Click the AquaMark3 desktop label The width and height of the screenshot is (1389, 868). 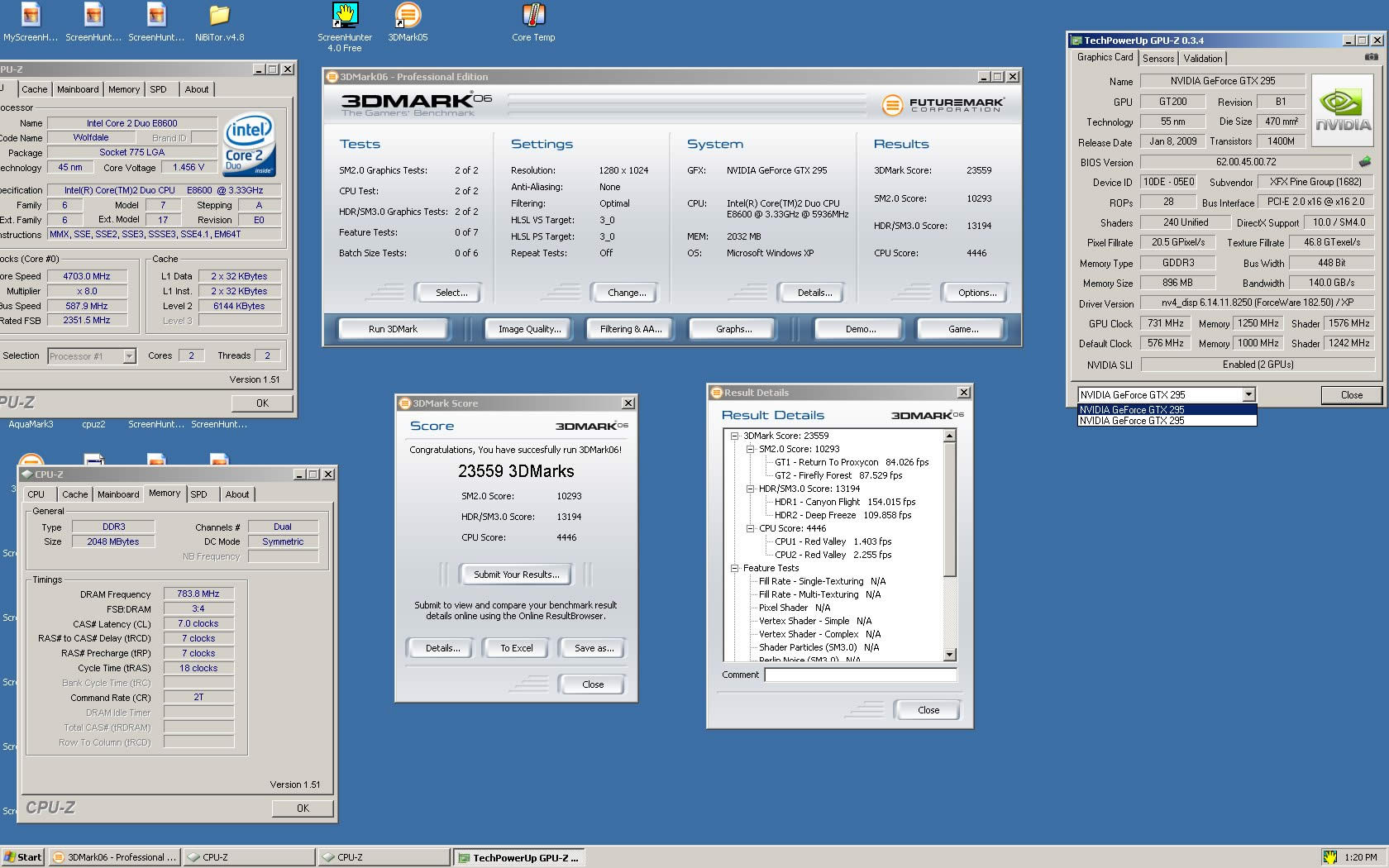point(31,424)
